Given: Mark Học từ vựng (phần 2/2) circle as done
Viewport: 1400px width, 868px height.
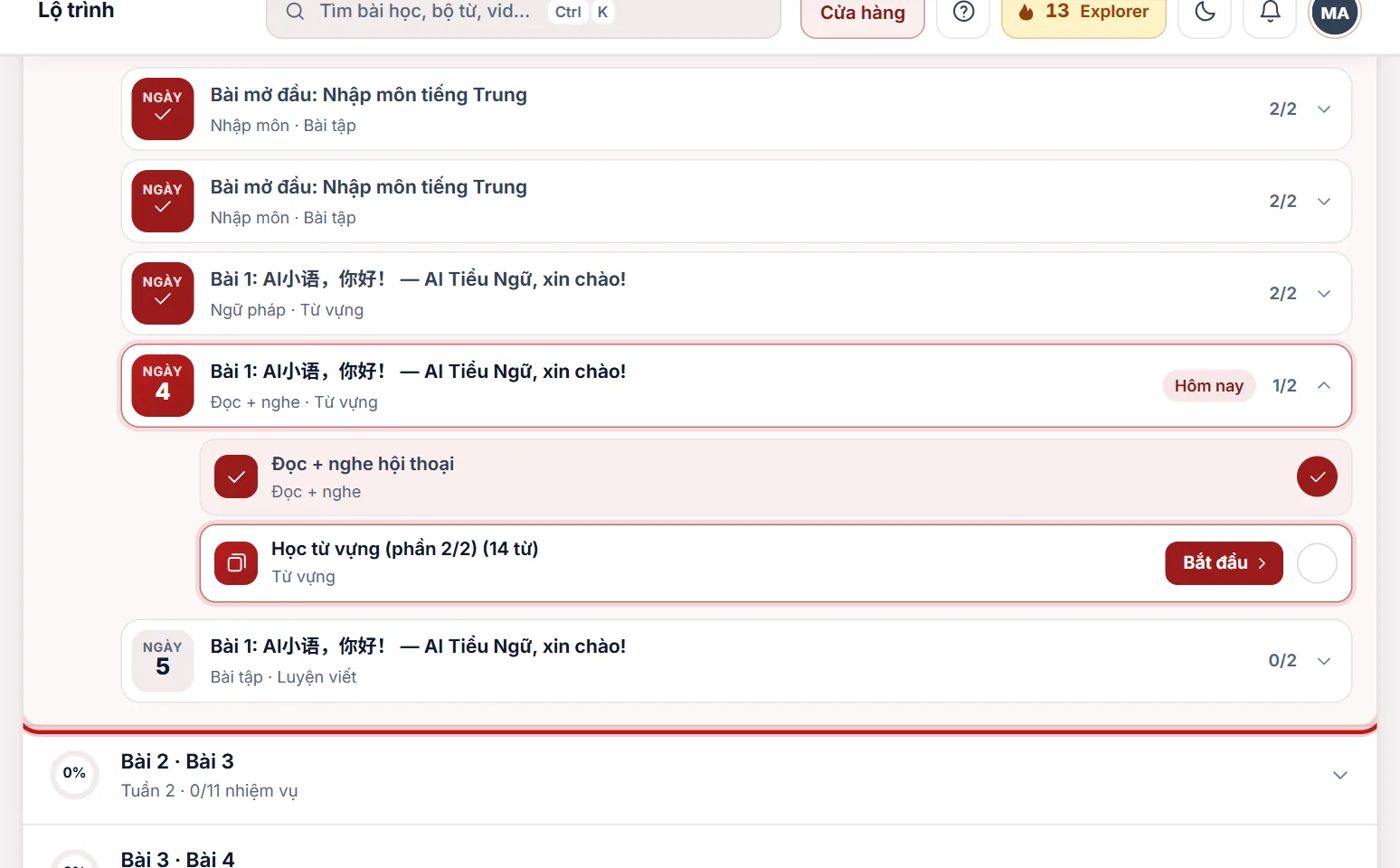Looking at the screenshot, I should 1317,563.
